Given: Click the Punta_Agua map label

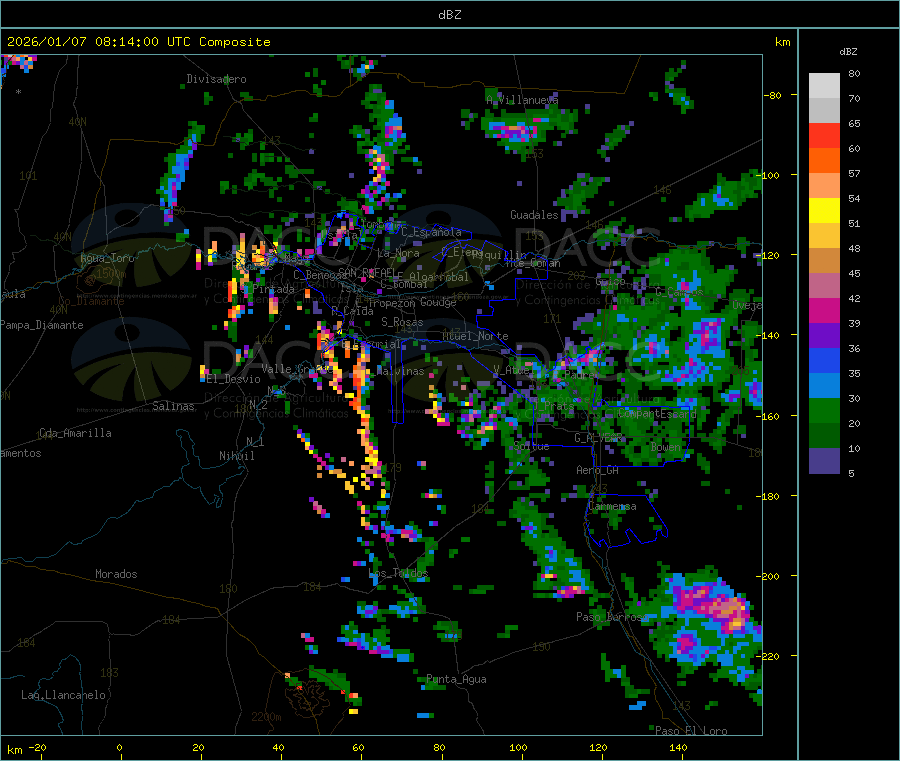Looking at the screenshot, I should [456, 679].
